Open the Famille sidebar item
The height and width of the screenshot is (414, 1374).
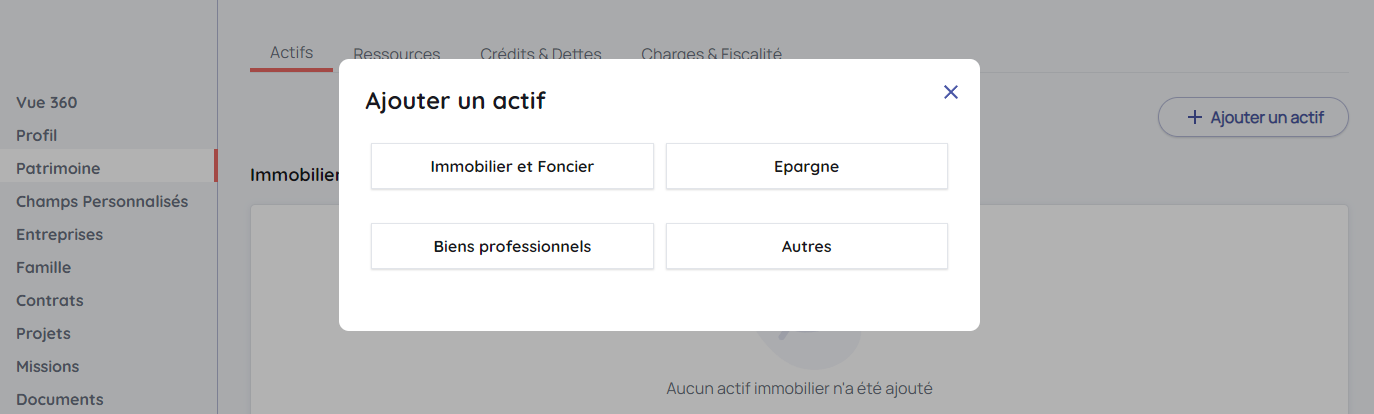43,267
